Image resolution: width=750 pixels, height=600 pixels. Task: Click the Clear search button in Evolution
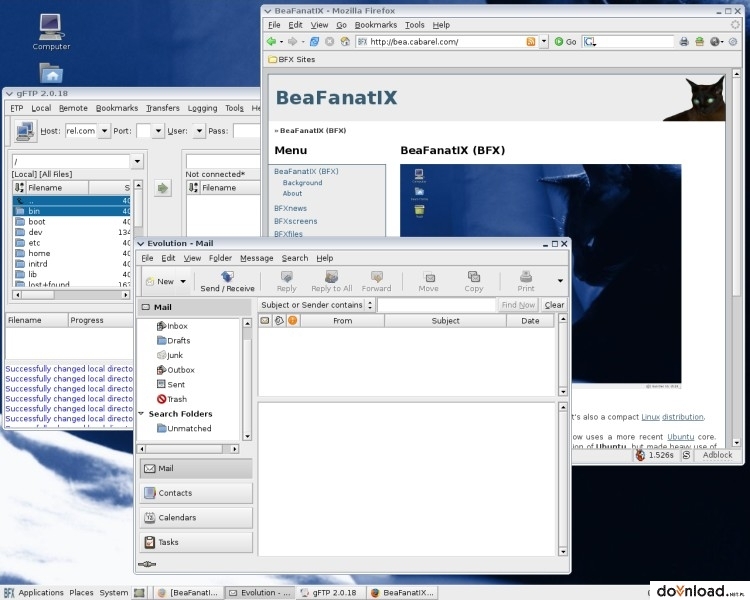coord(554,305)
